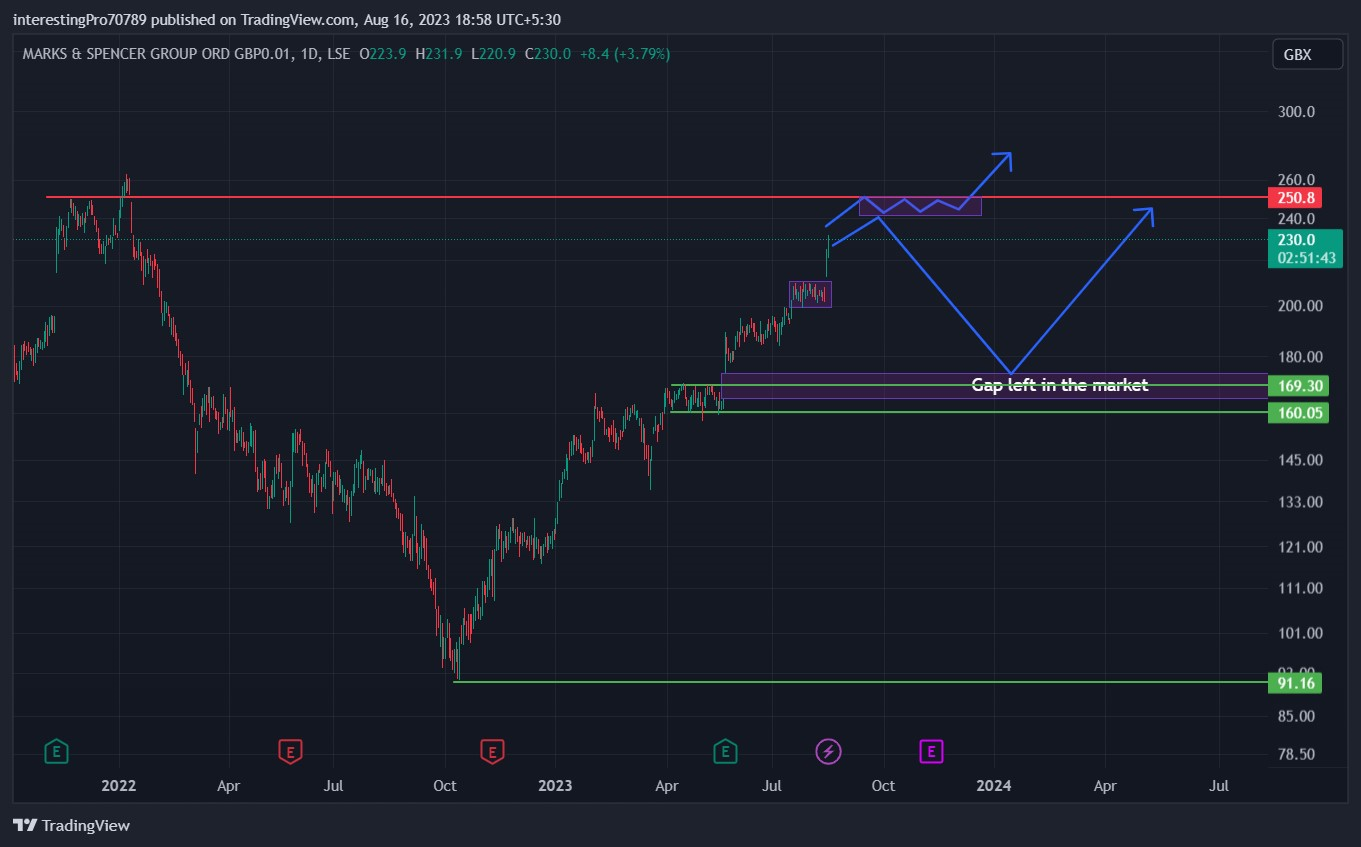Viewport: 1361px width, 847px height.
Task: Click the purple upcoming earnings E icon
Action: [x=931, y=750]
